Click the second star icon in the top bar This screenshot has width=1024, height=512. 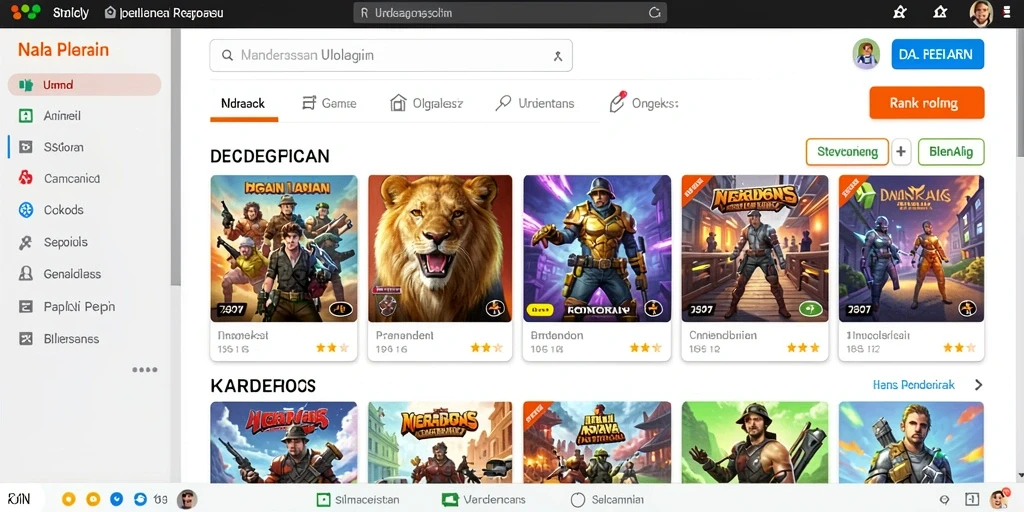(x=940, y=12)
